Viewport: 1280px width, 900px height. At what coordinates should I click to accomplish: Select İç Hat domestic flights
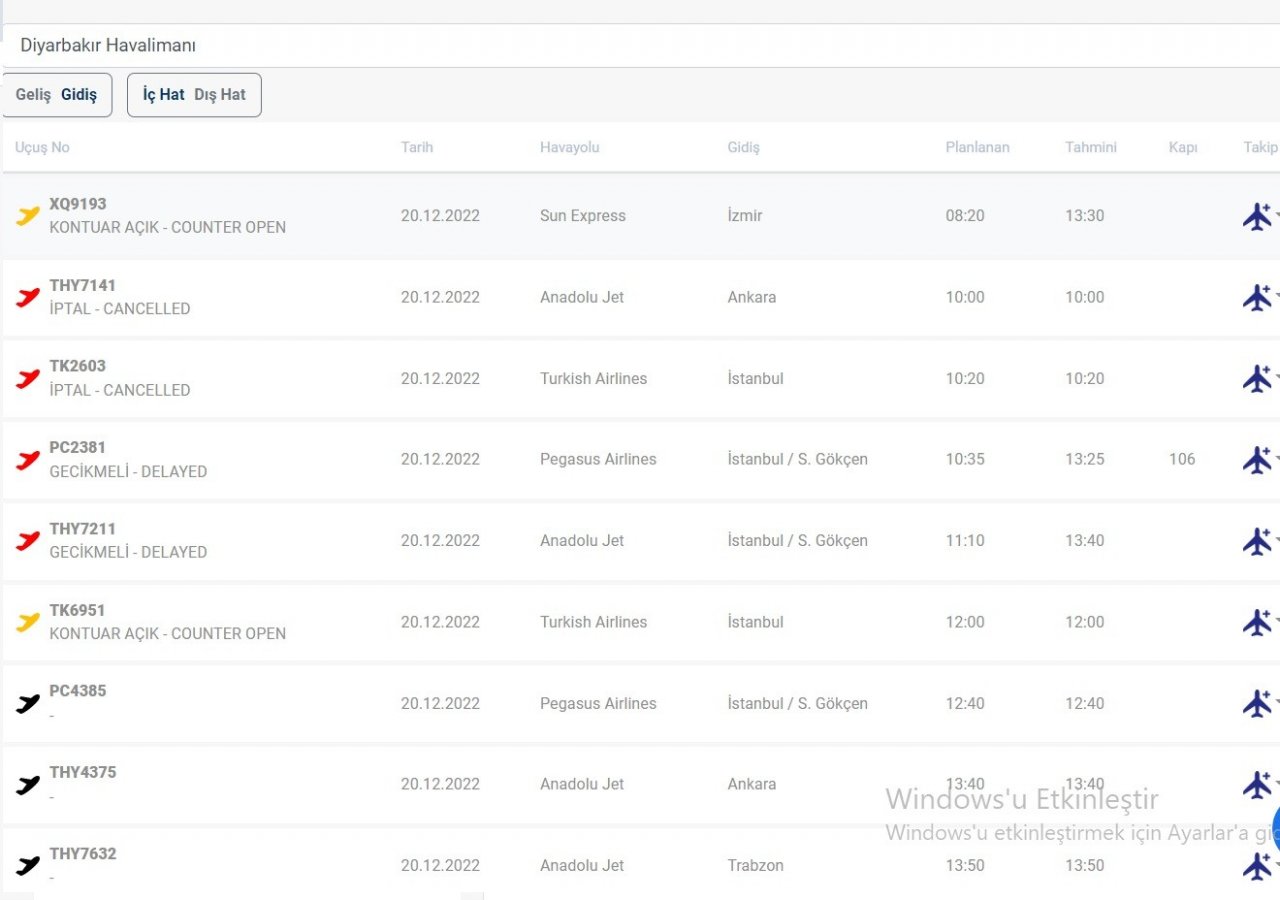[x=163, y=95]
